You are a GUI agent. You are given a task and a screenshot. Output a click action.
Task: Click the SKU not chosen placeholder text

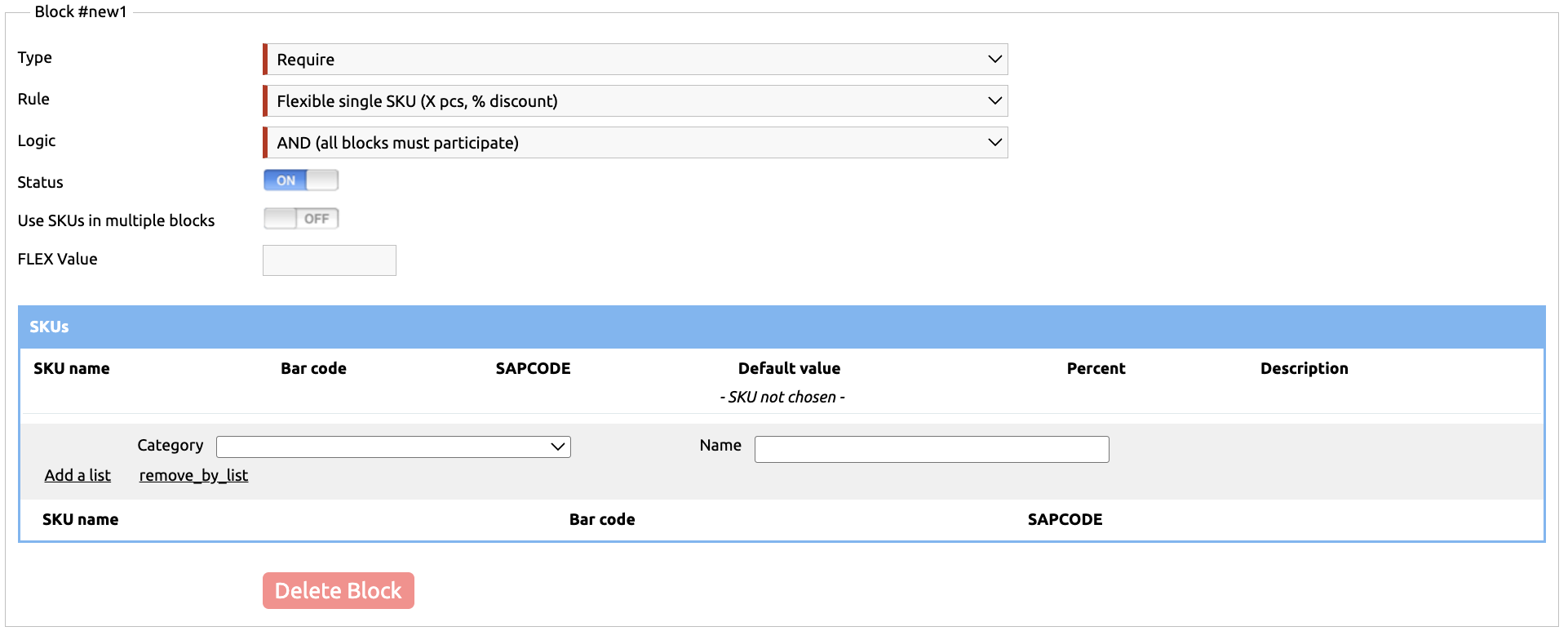point(782,397)
